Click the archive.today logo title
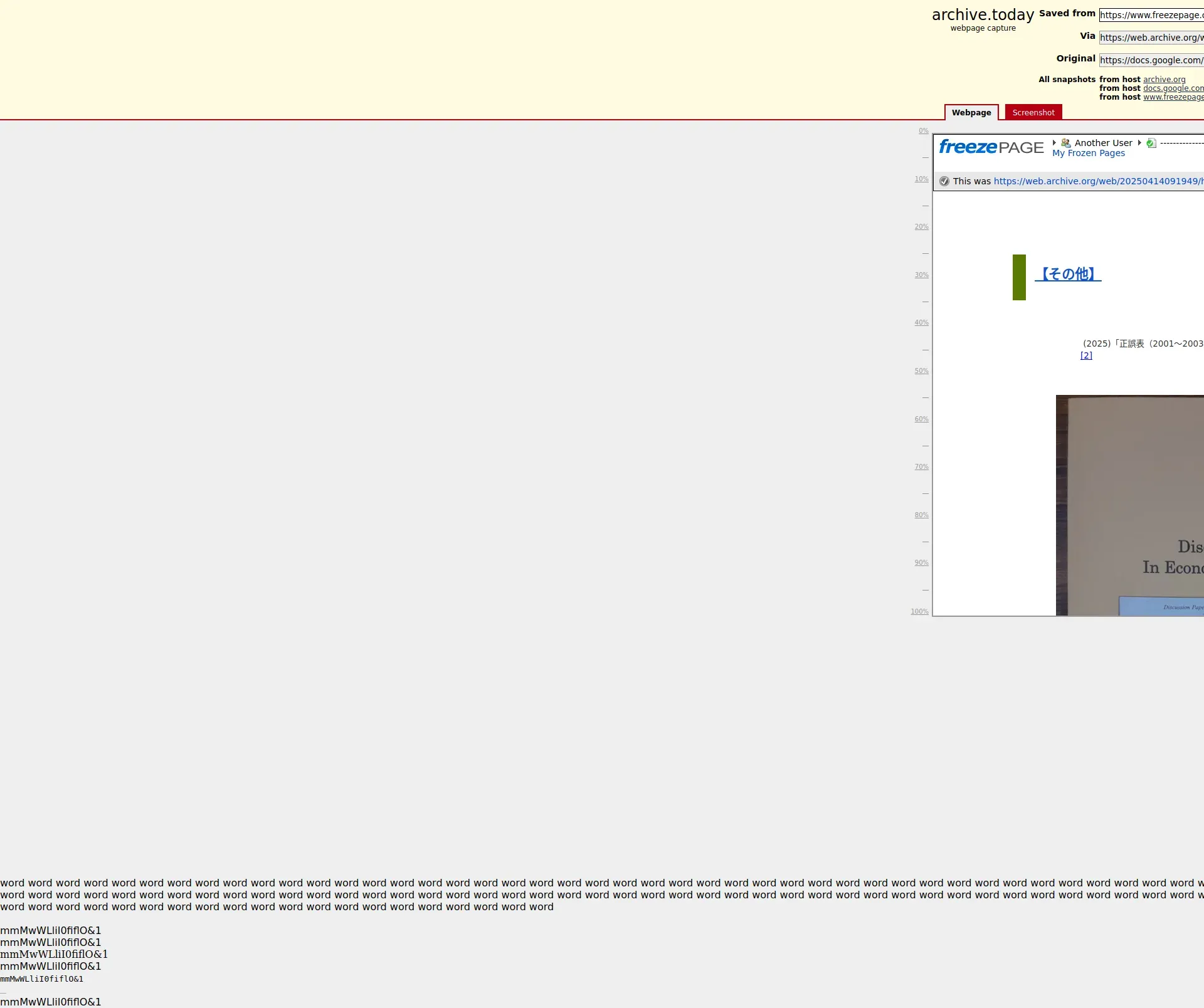 983,15
